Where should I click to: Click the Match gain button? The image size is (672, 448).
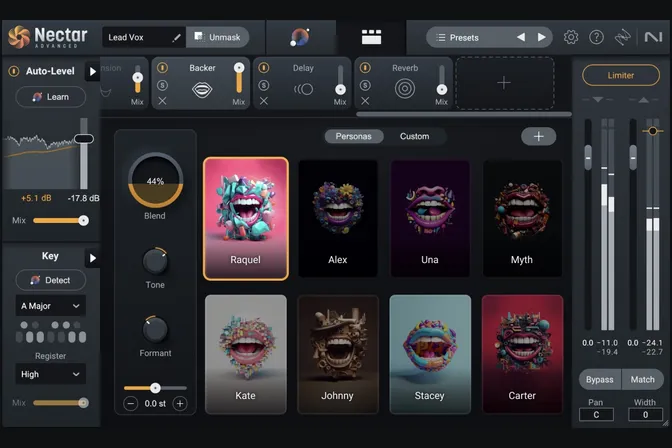[642, 379]
